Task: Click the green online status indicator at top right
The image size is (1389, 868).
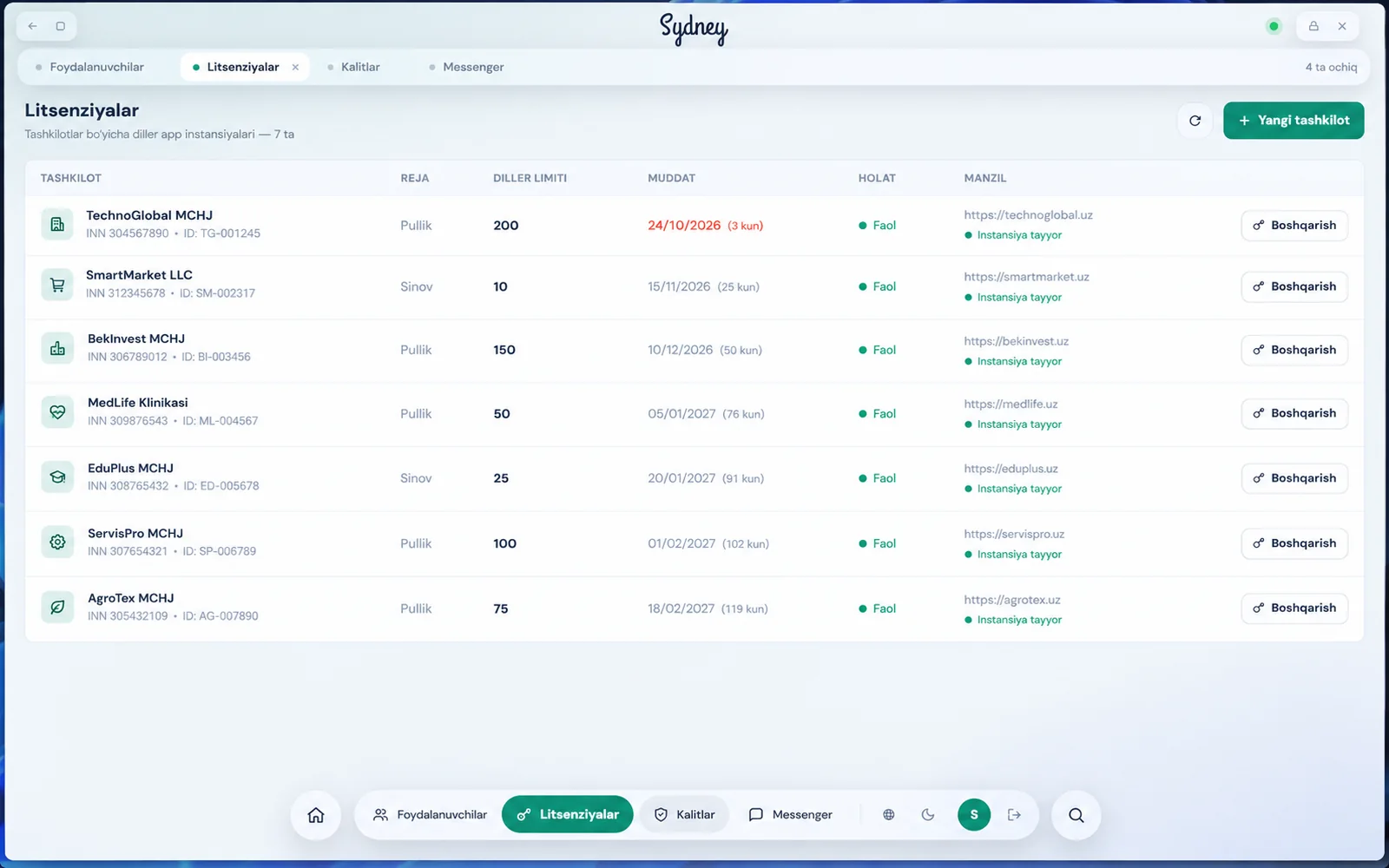Action: coord(1274,26)
